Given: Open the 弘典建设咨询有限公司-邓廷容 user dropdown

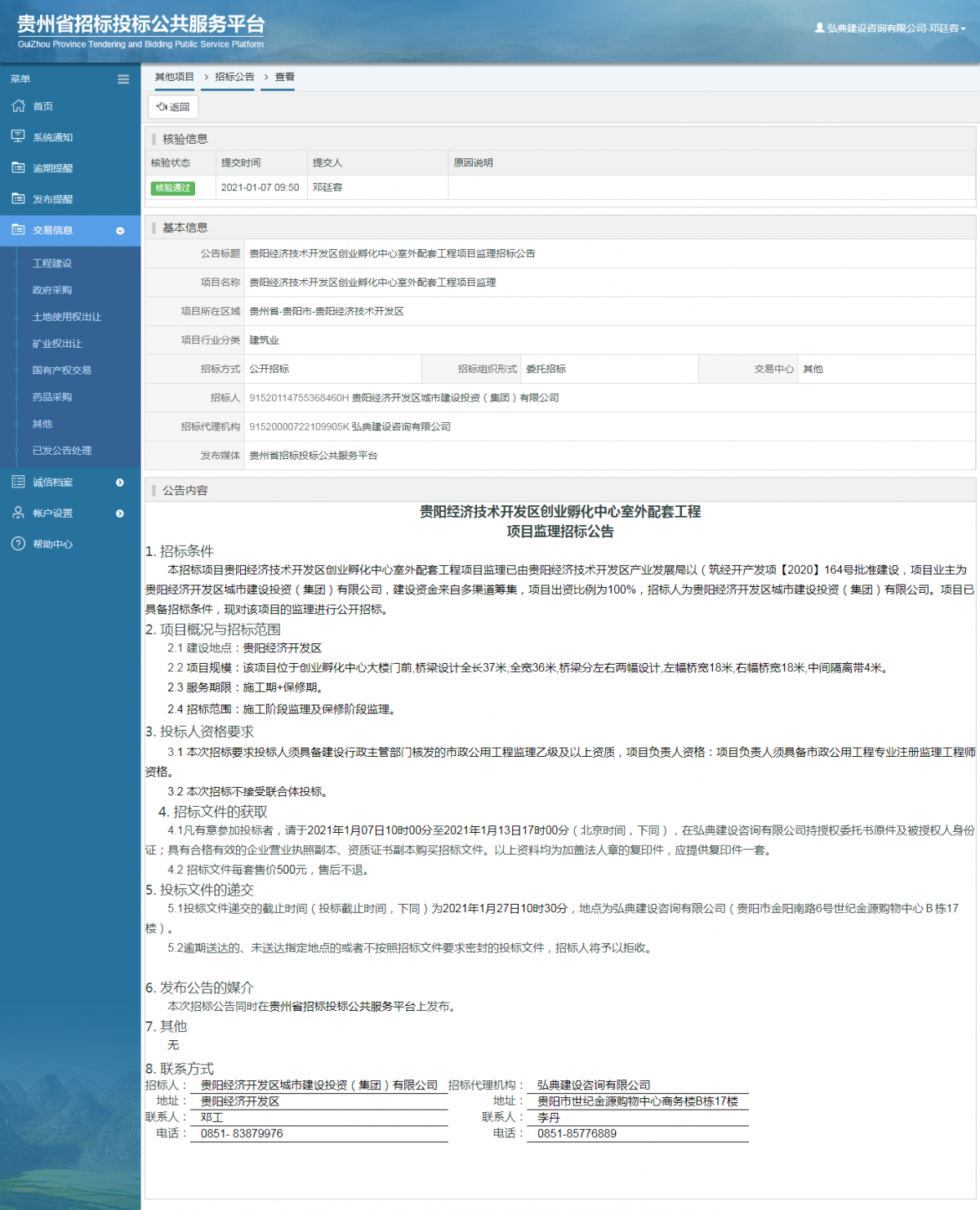Looking at the screenshot, I should tap(890, 28).
